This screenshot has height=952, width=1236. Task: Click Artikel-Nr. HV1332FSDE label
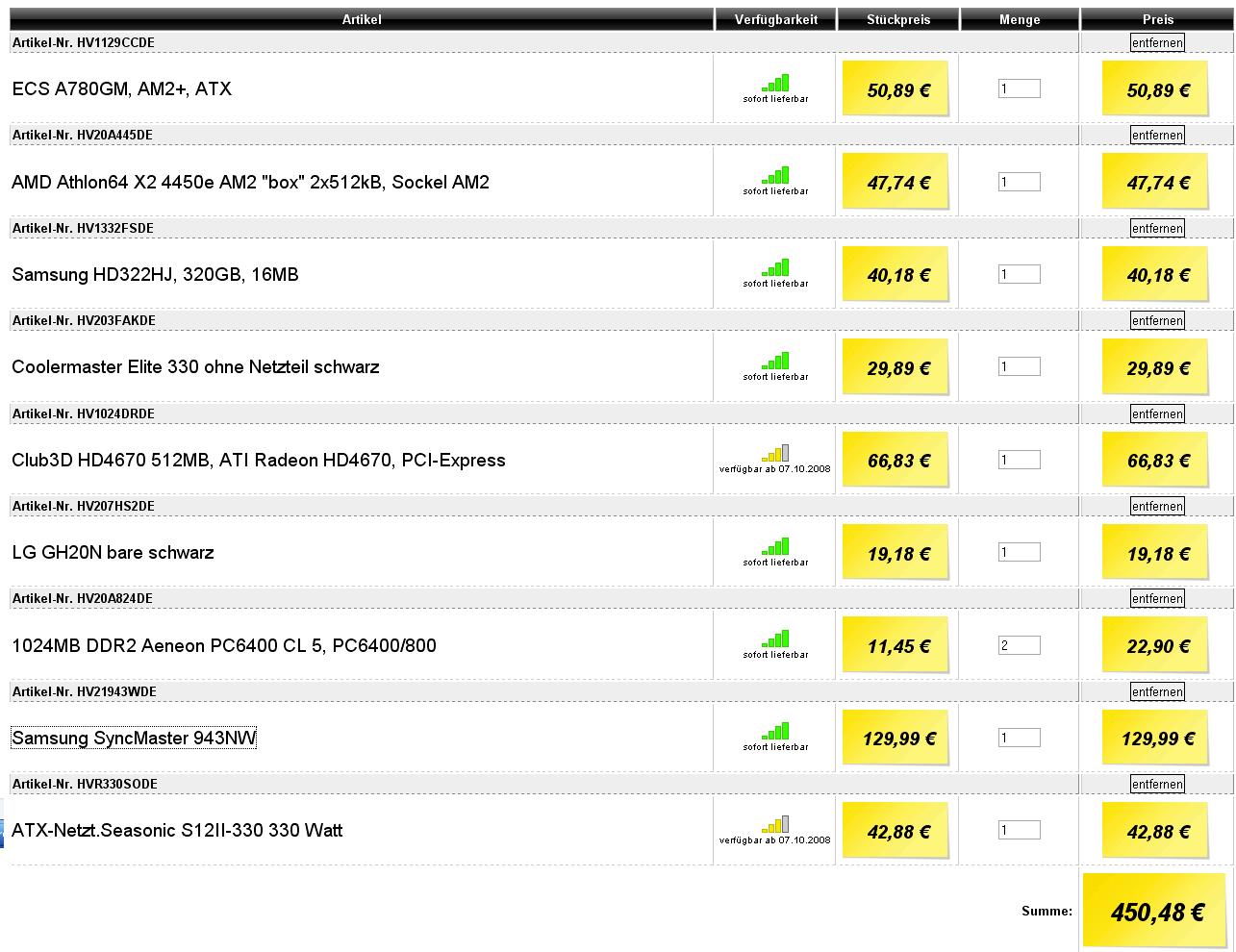(83, 228)
